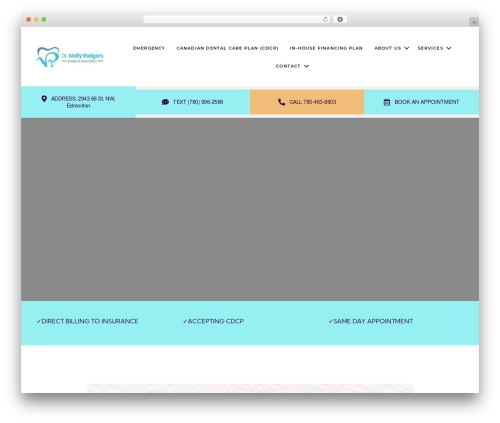
Task: Click the Call 780-463-8803 button
Action: 307,102
